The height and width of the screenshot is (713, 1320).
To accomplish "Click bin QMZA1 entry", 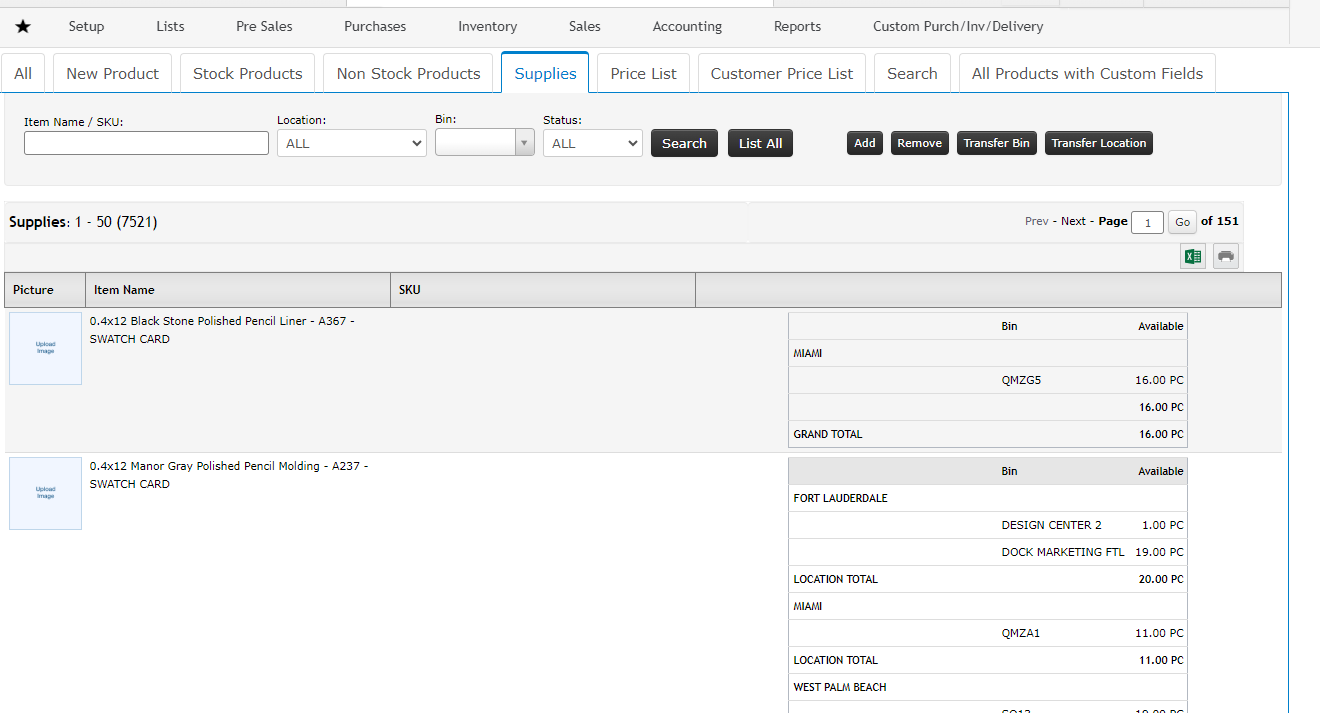I will [x=1021, y=633].
